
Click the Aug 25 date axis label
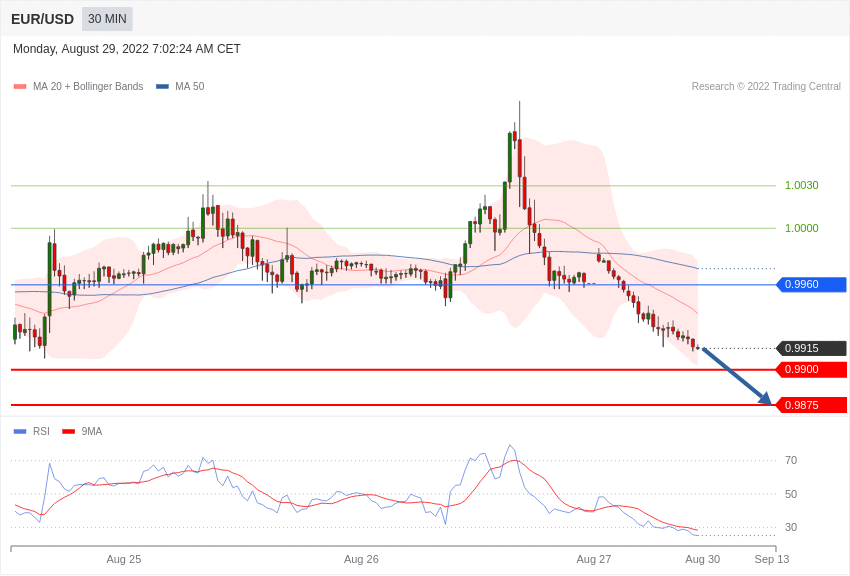[x=124, y=559]
